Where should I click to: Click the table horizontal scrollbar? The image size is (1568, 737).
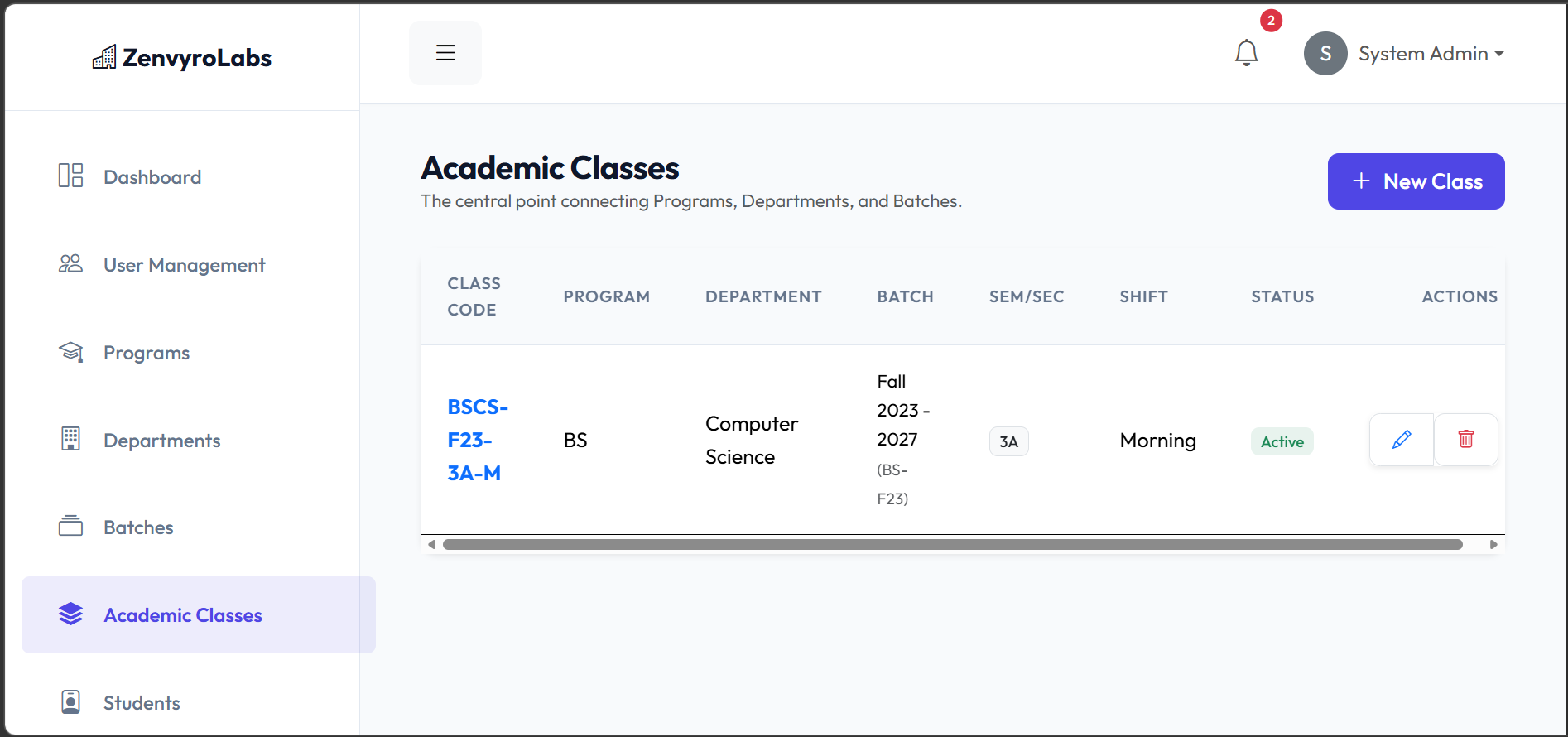click(x=952, y=544)
